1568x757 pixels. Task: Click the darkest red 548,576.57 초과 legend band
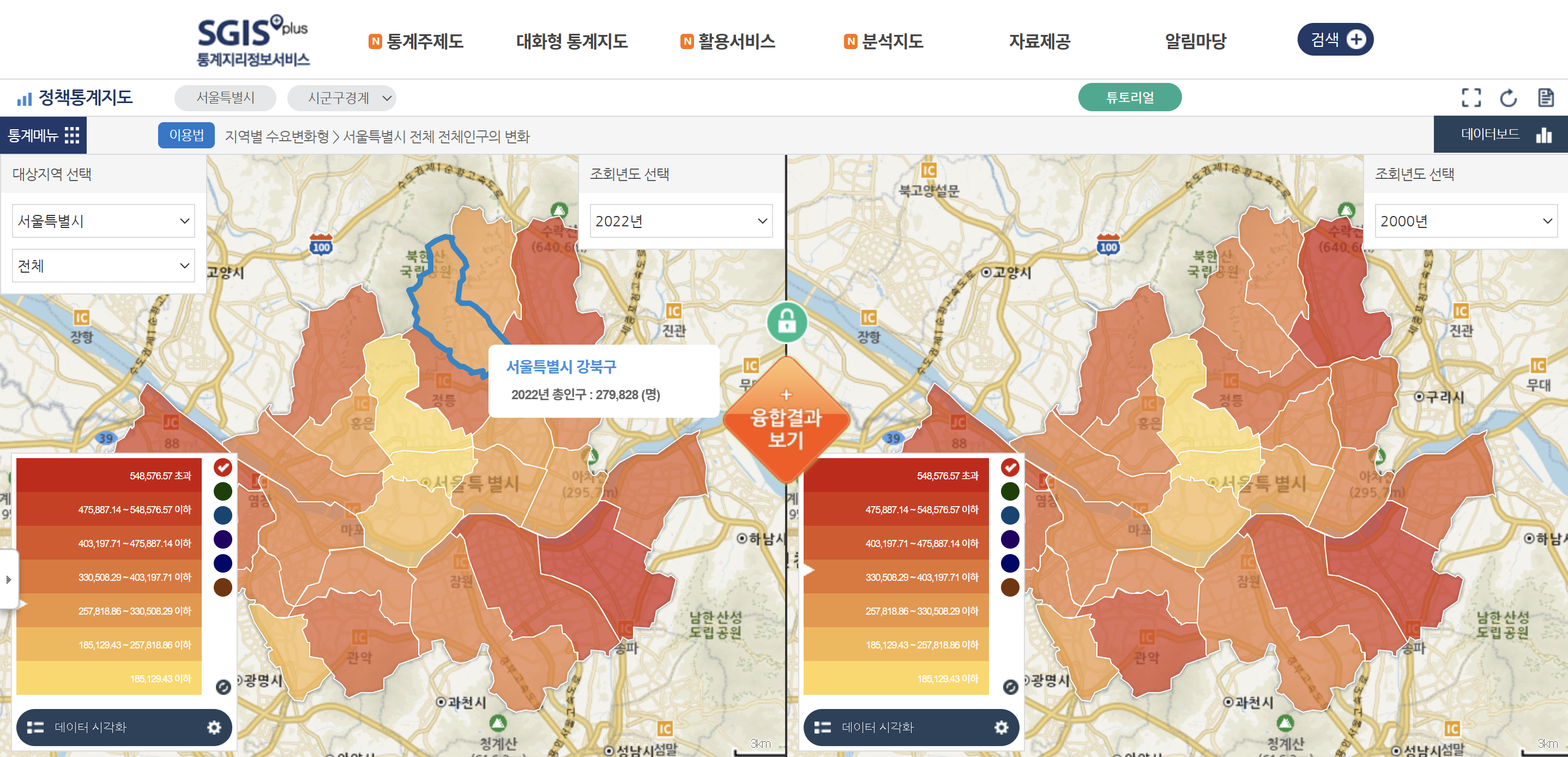(108, 475)
